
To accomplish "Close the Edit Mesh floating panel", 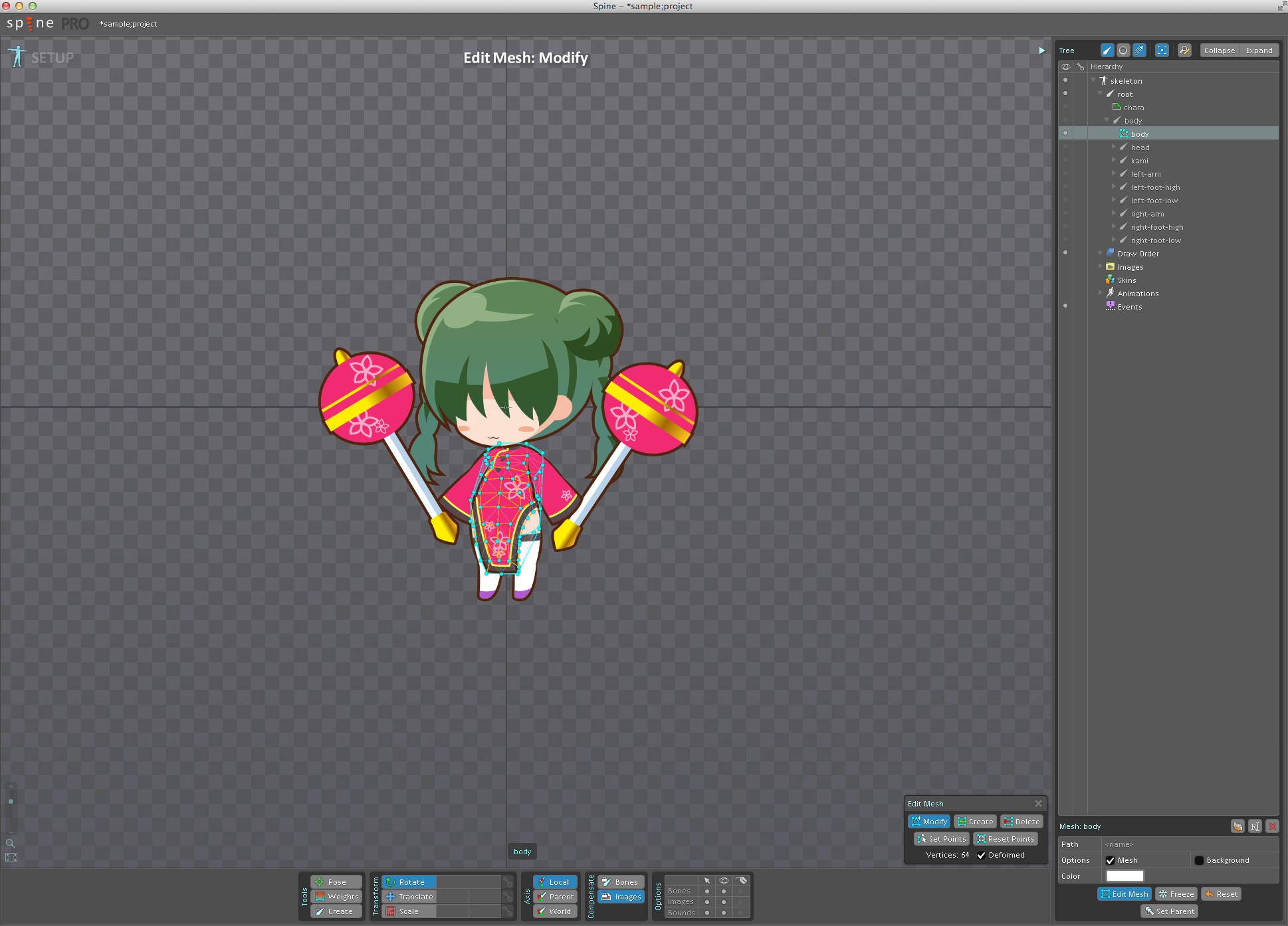I will (1038, 804).
